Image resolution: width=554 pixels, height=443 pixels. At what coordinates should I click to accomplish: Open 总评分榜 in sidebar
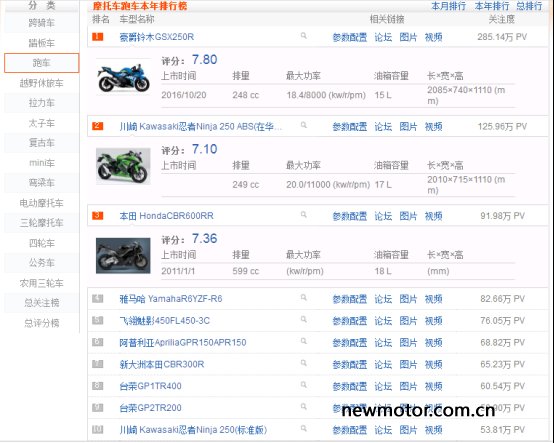click(x=42, y=323)
